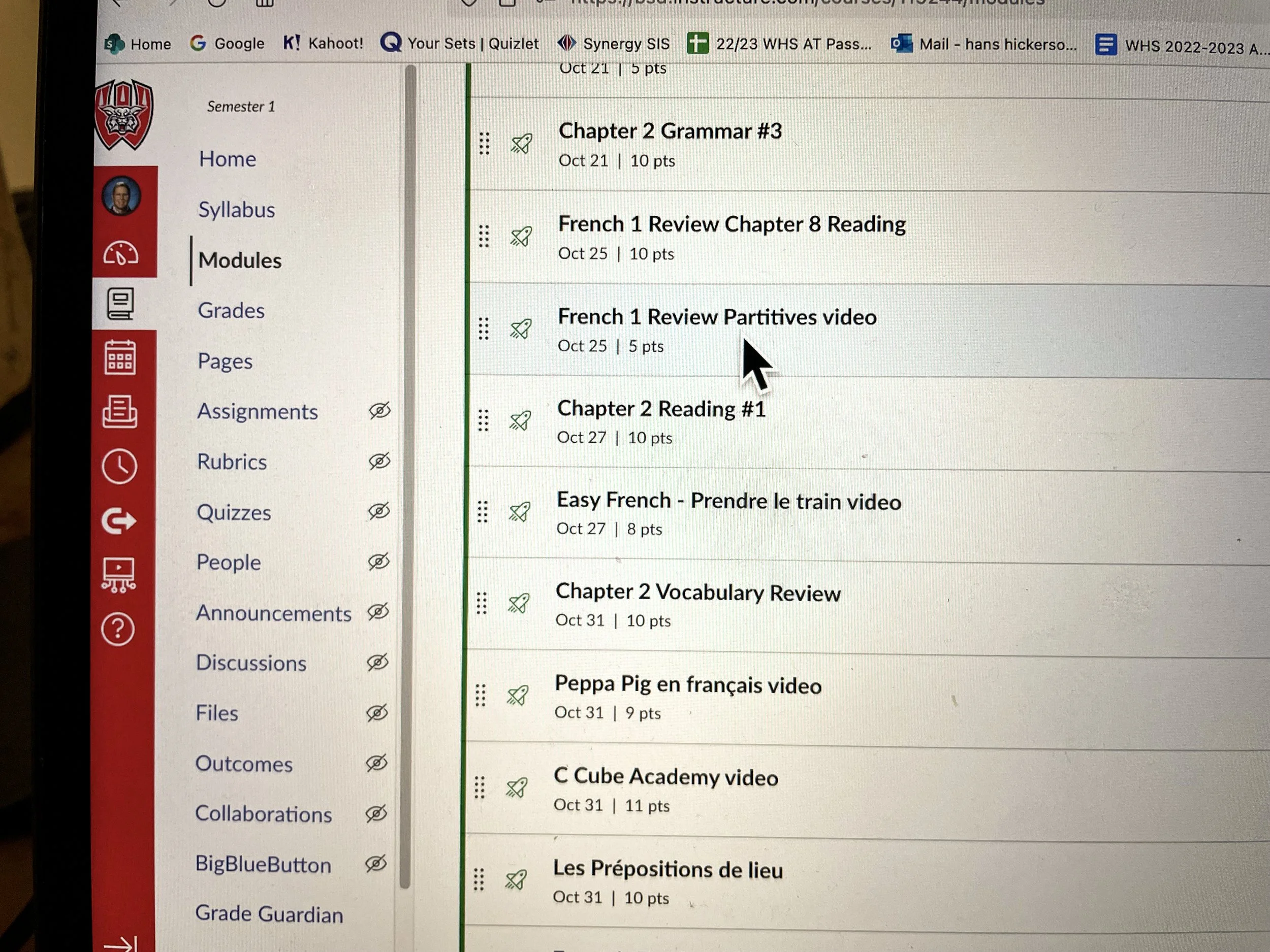Screen dimensions: 1270x952
Task: Open the History clock icon
Action: point(119,466)
